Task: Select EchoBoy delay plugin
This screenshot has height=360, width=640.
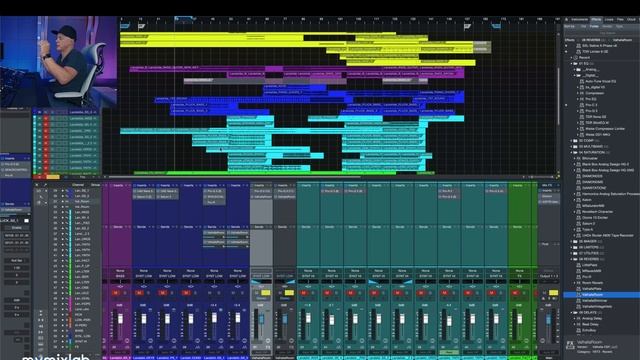Action: point(589,330)
